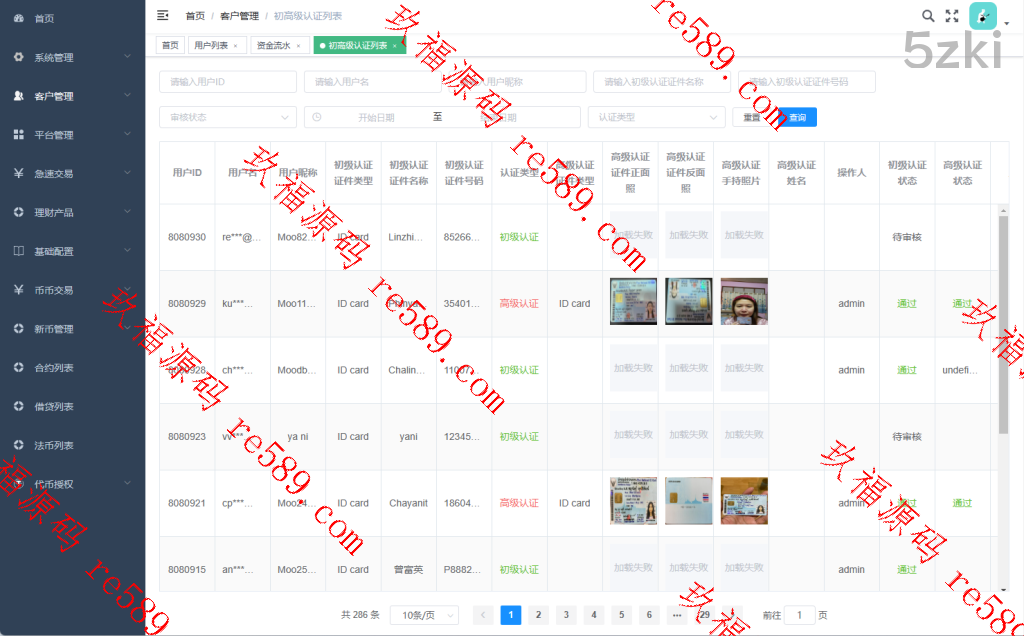Open the user avatar menu at top right
The height and width of the screenshot is (636, 1024).
[x=983, y=16]
